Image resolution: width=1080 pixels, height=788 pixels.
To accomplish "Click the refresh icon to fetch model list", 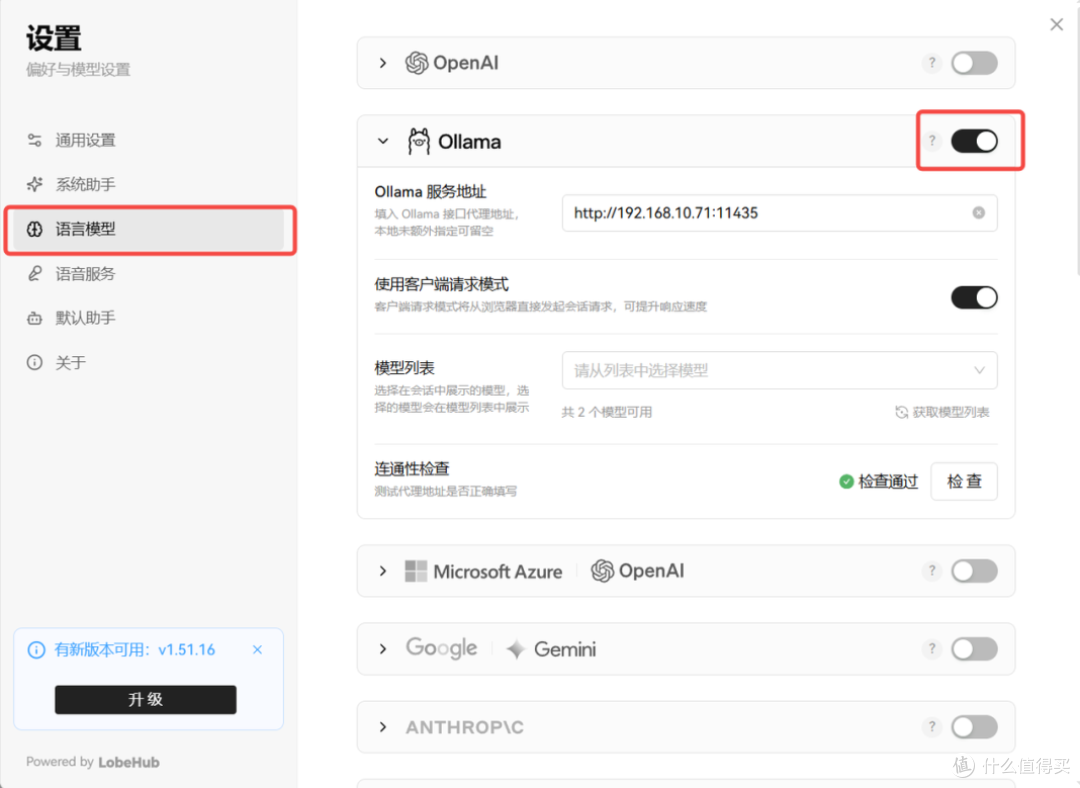I will coord(901,412).
